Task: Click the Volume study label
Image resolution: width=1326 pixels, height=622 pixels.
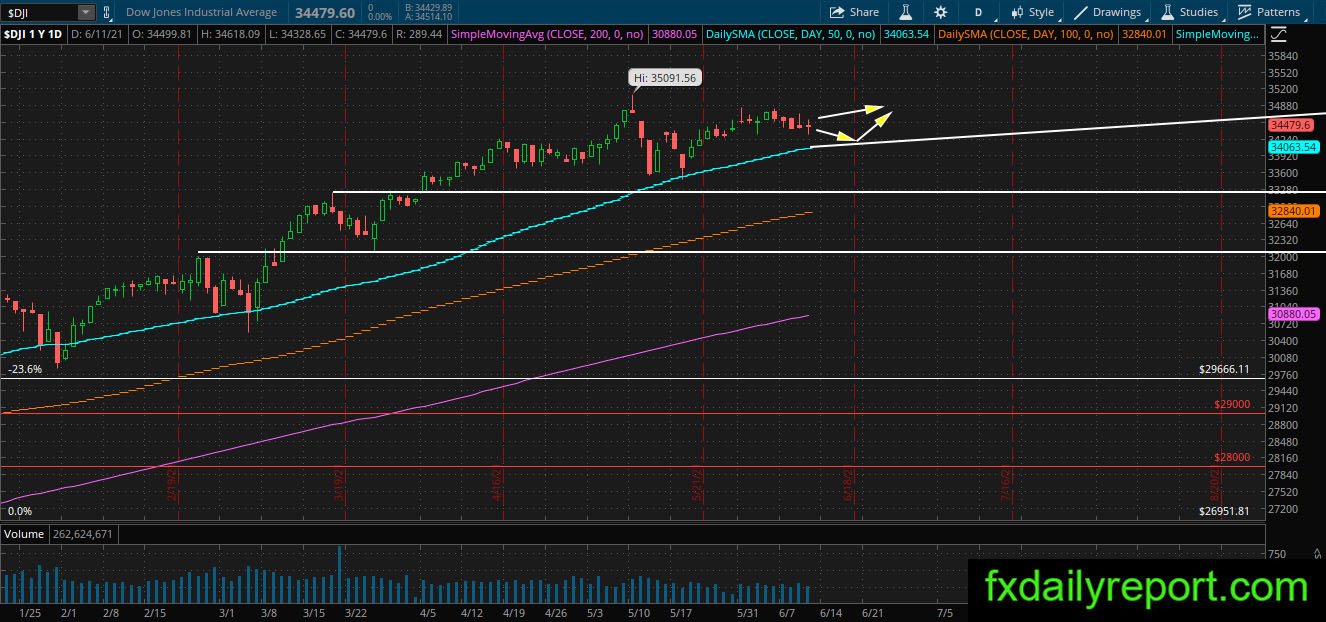Action: pyautogui.click(x=24, y=534)
